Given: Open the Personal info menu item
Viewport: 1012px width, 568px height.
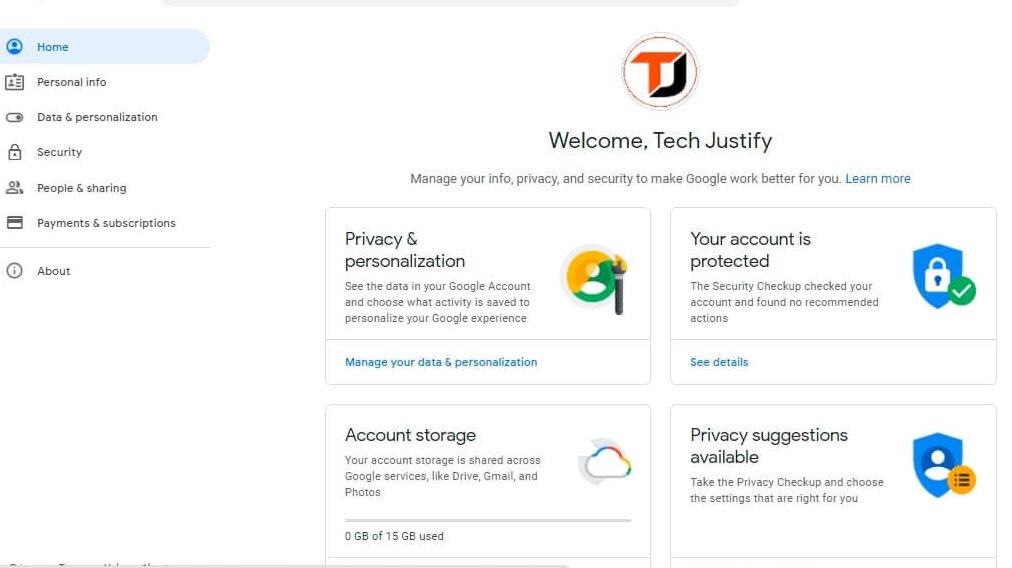Looking at the screenshot, I should (71, 82).
